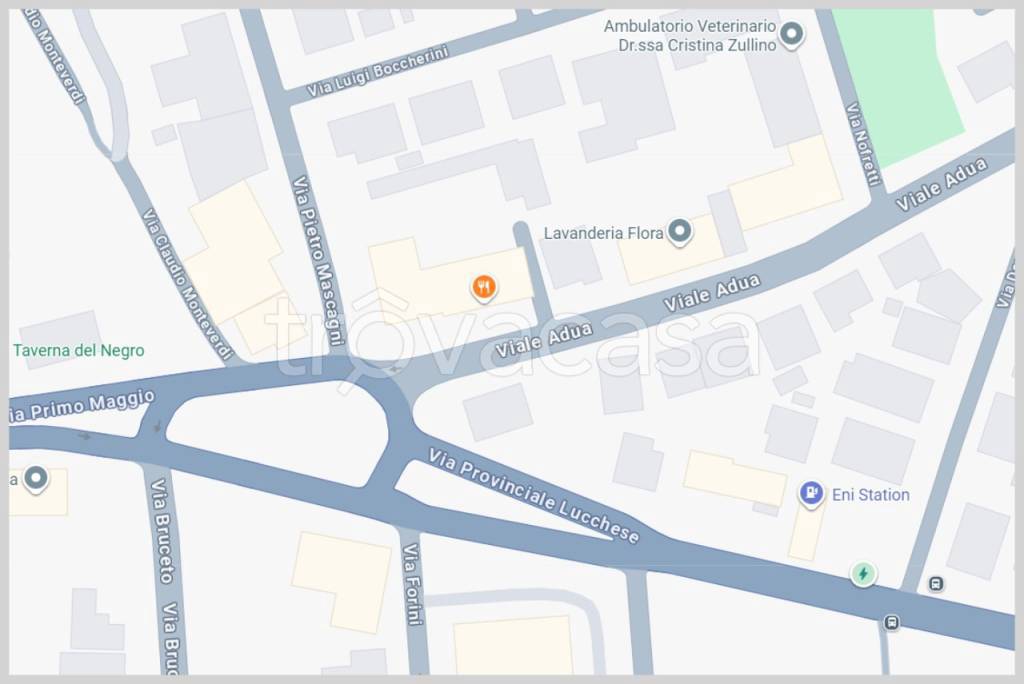Select the lower bus stop icon on the main road
The height and width of the screenshot is (684, 1024).
892,623
